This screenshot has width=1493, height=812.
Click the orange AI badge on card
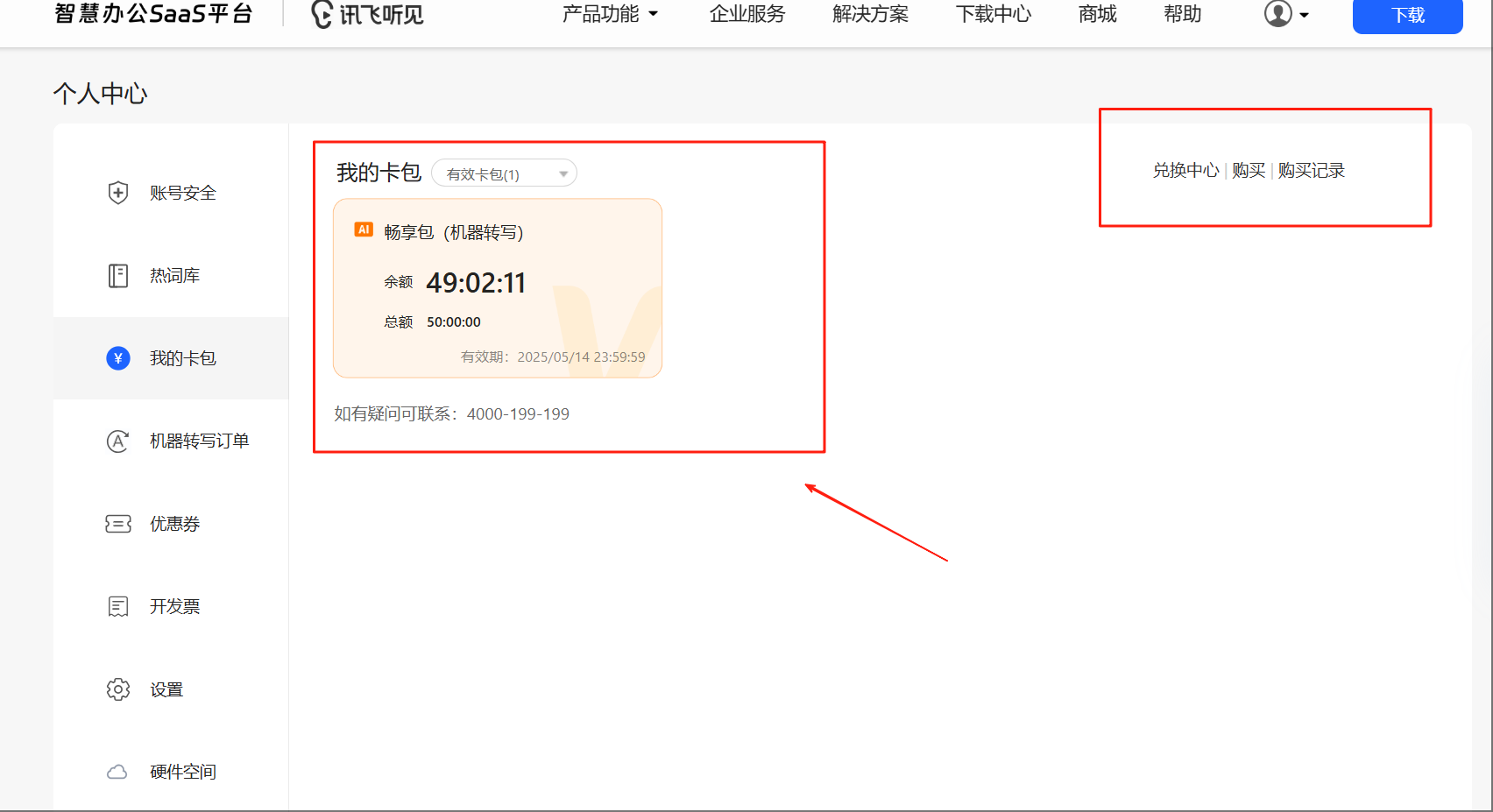pyautogui.click(x=364, y=229)
